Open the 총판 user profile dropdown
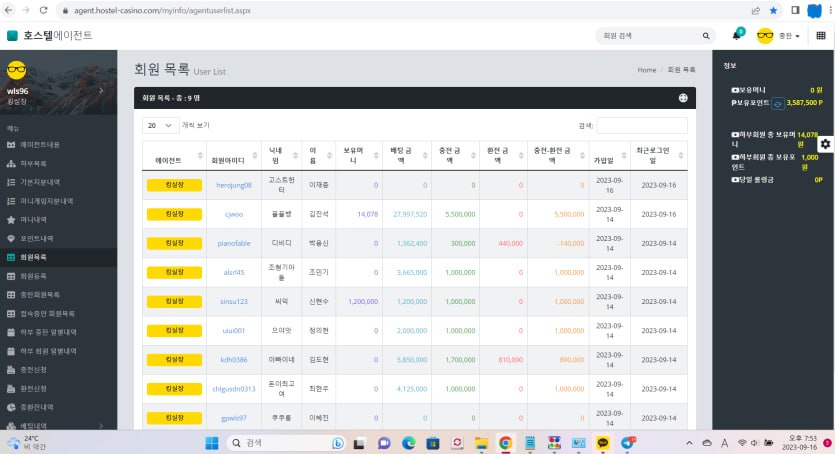 click(x=780, y=35)
